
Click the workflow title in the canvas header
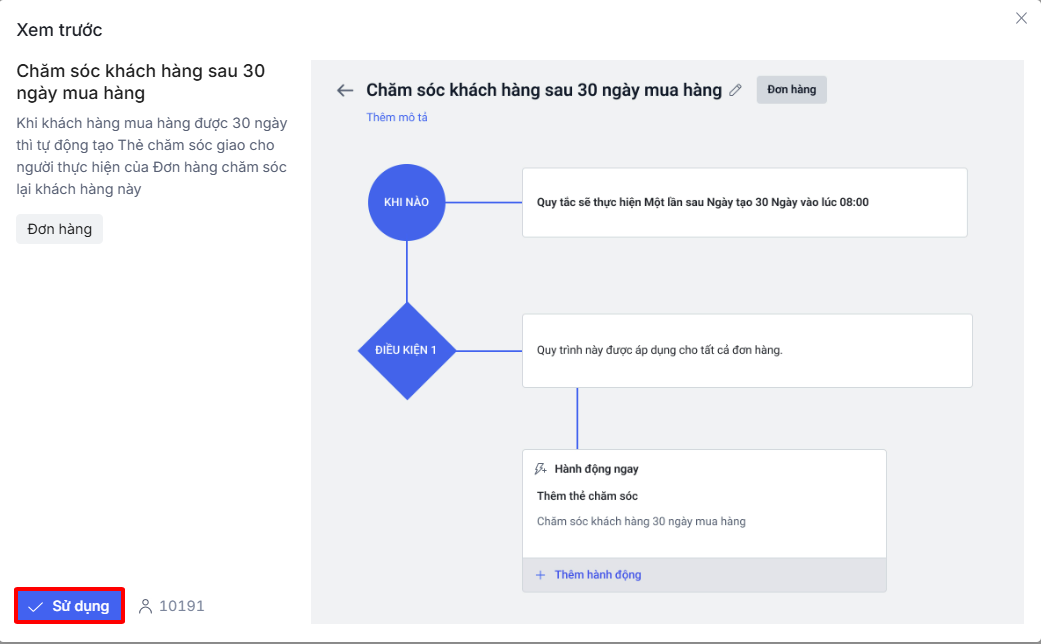pos(543,90)
